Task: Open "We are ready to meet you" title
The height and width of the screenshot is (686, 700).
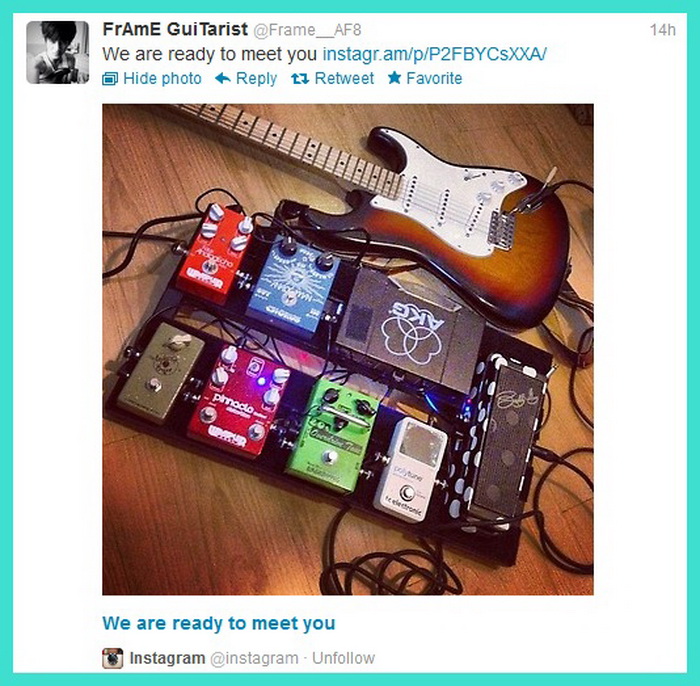Action: (x=219, y=623)
